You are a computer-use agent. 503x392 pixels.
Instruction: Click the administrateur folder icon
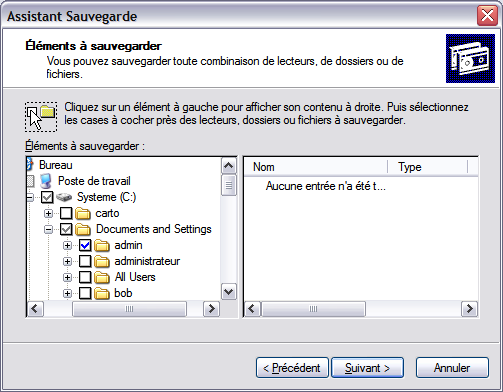click(102, 261)
